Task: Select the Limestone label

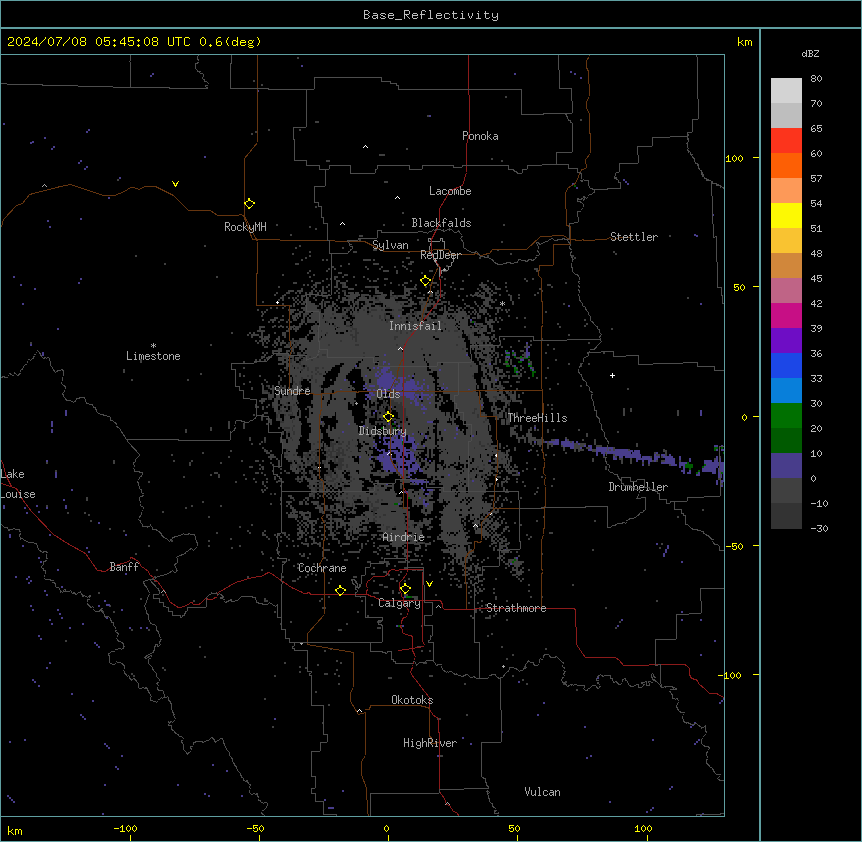Action: click(x=153, y=356)
